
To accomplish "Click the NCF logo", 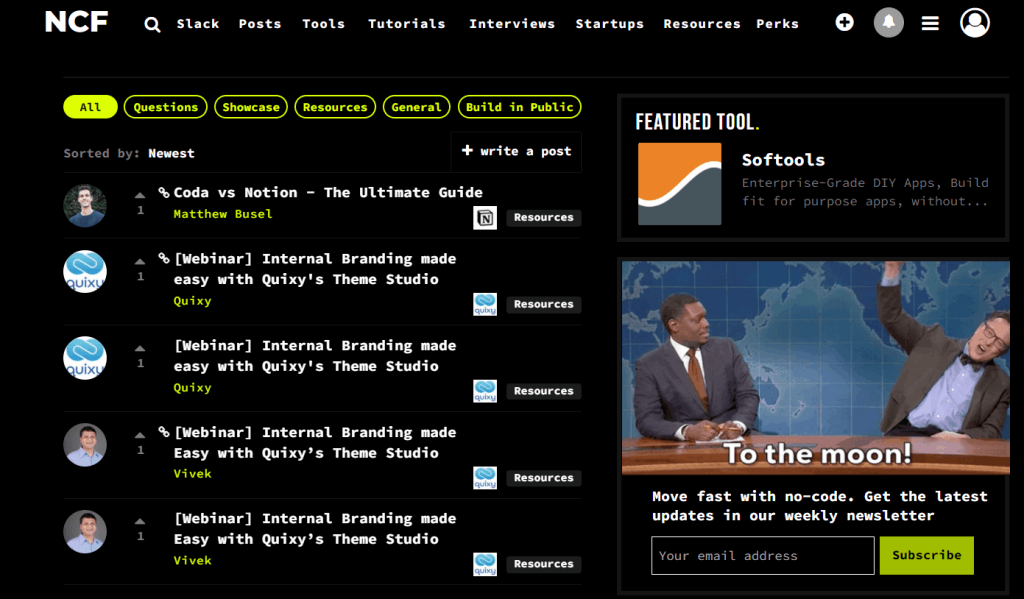I will pos(76,22).
